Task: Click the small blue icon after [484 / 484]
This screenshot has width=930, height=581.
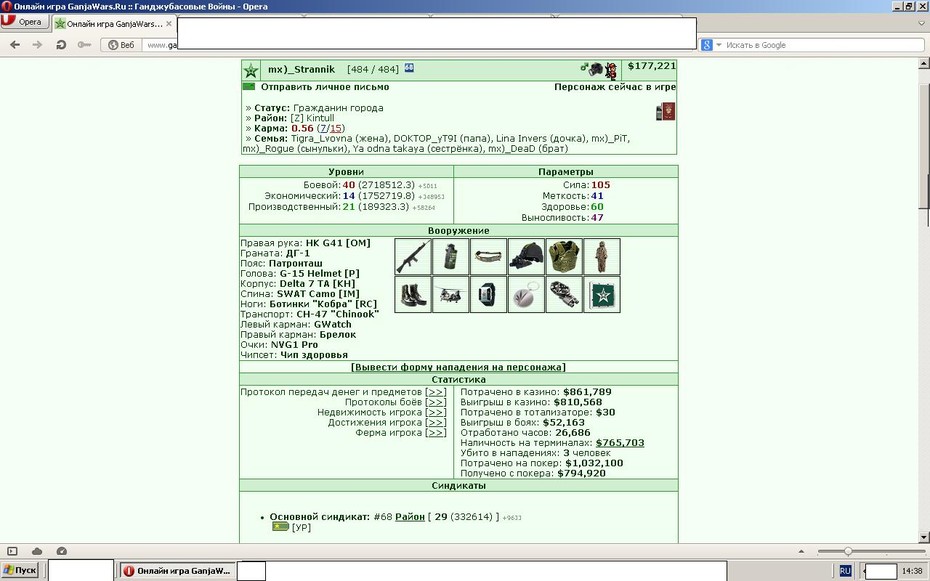Action: (x=409, y=68)
